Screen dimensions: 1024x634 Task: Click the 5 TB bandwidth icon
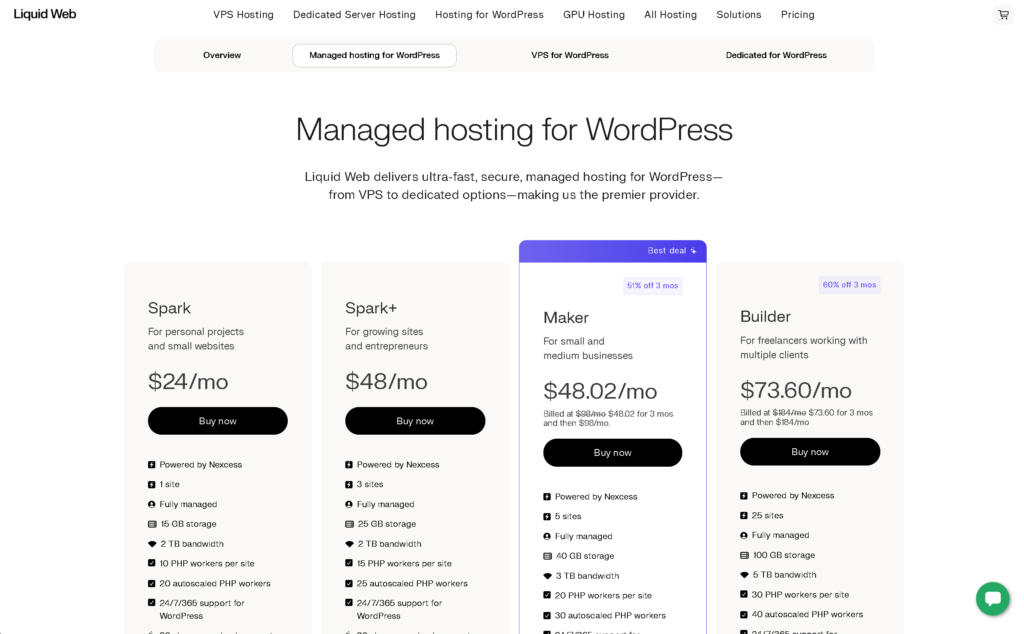click(744, 575)
